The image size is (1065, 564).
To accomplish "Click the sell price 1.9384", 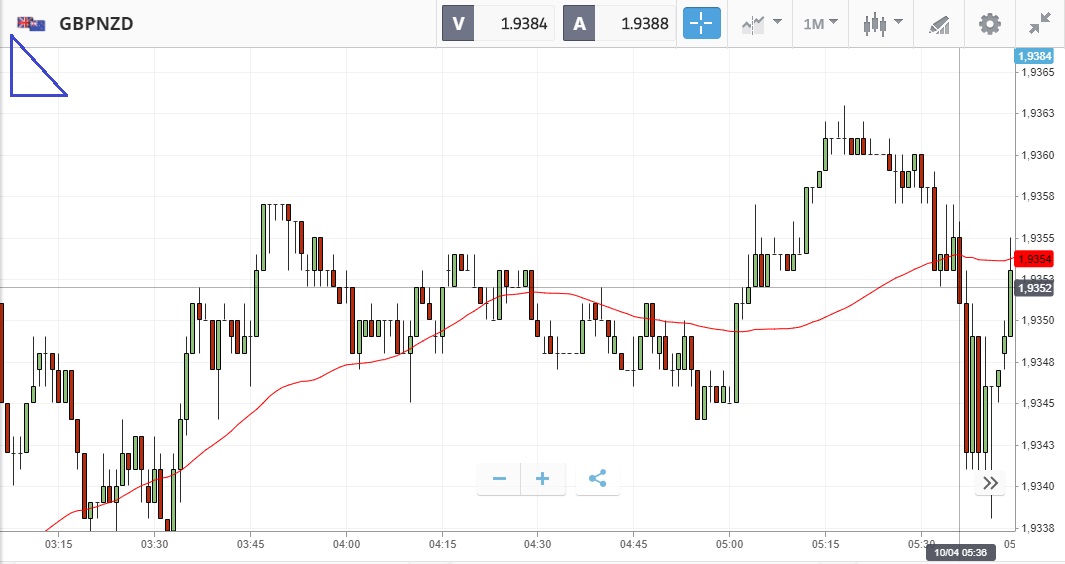I will 524,24.
